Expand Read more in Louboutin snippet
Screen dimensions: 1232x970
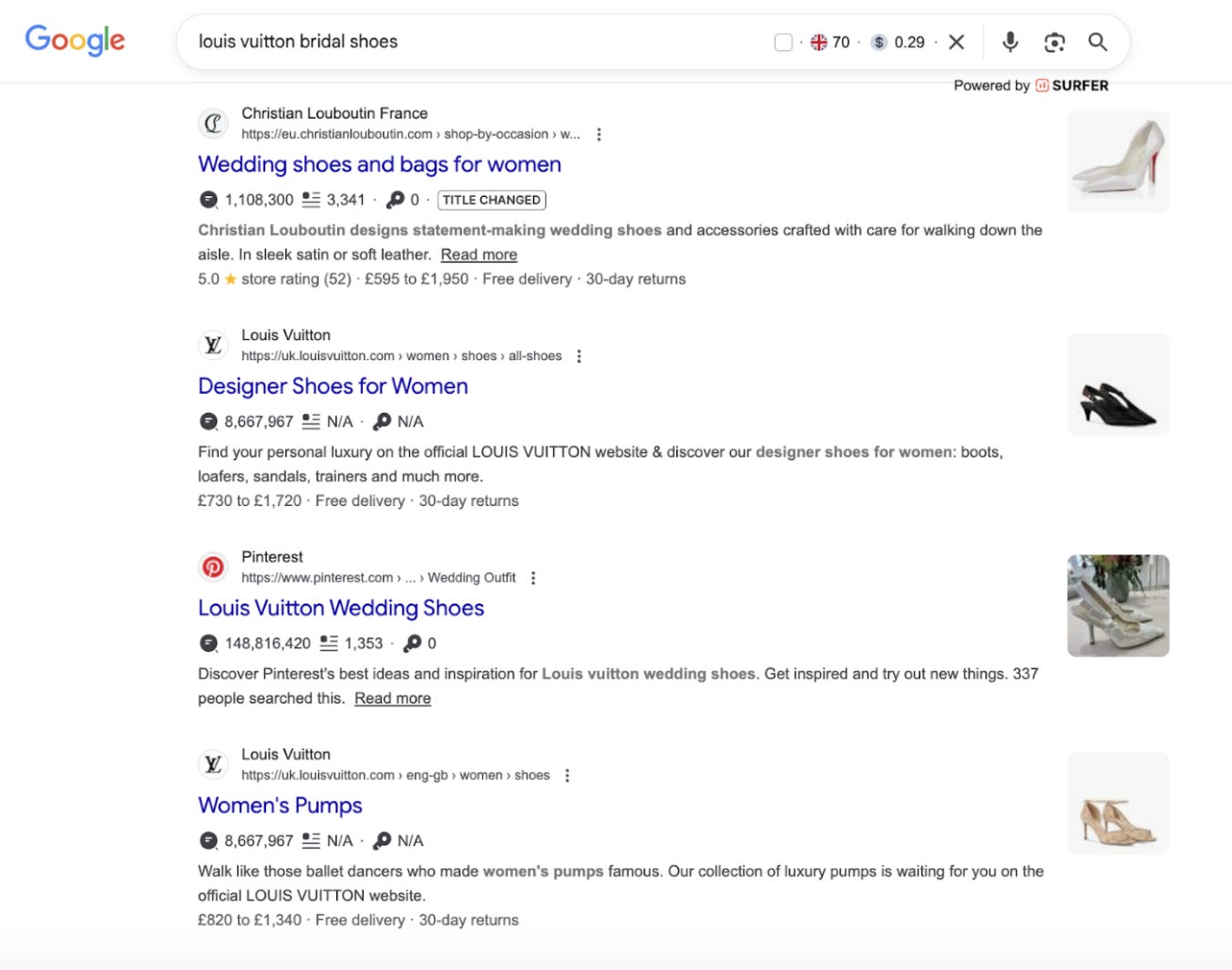point(479,254)
